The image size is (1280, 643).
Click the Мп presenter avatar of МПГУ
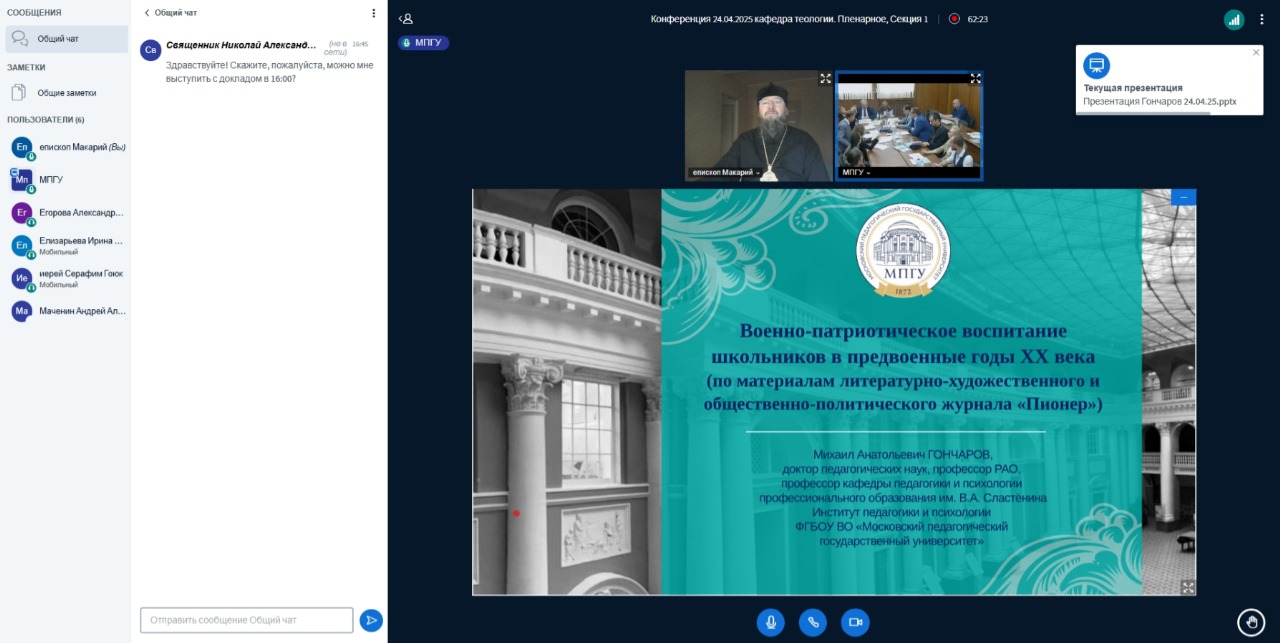click(x=22, y=180)
